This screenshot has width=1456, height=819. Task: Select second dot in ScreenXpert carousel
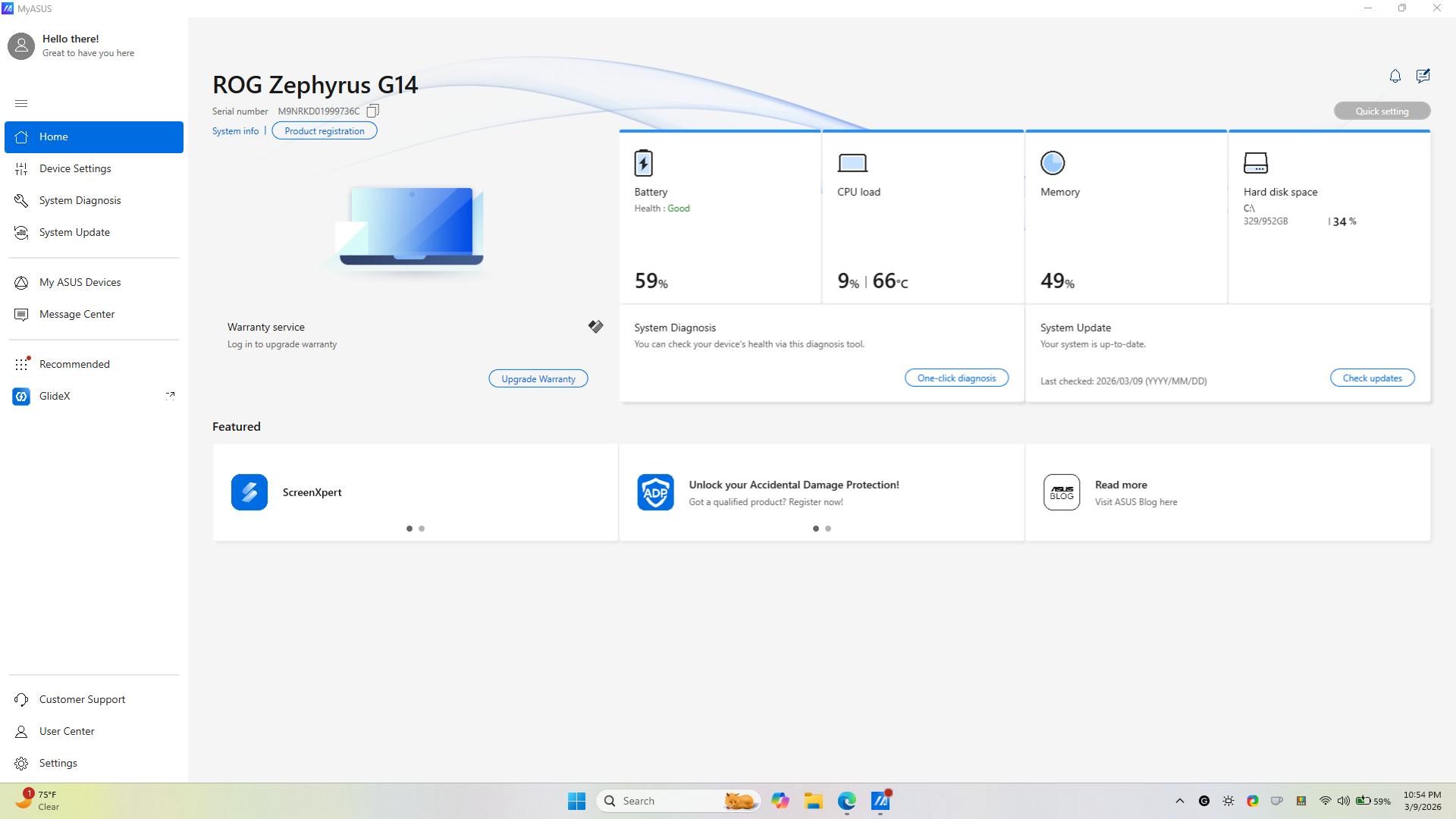click(422, 529)
